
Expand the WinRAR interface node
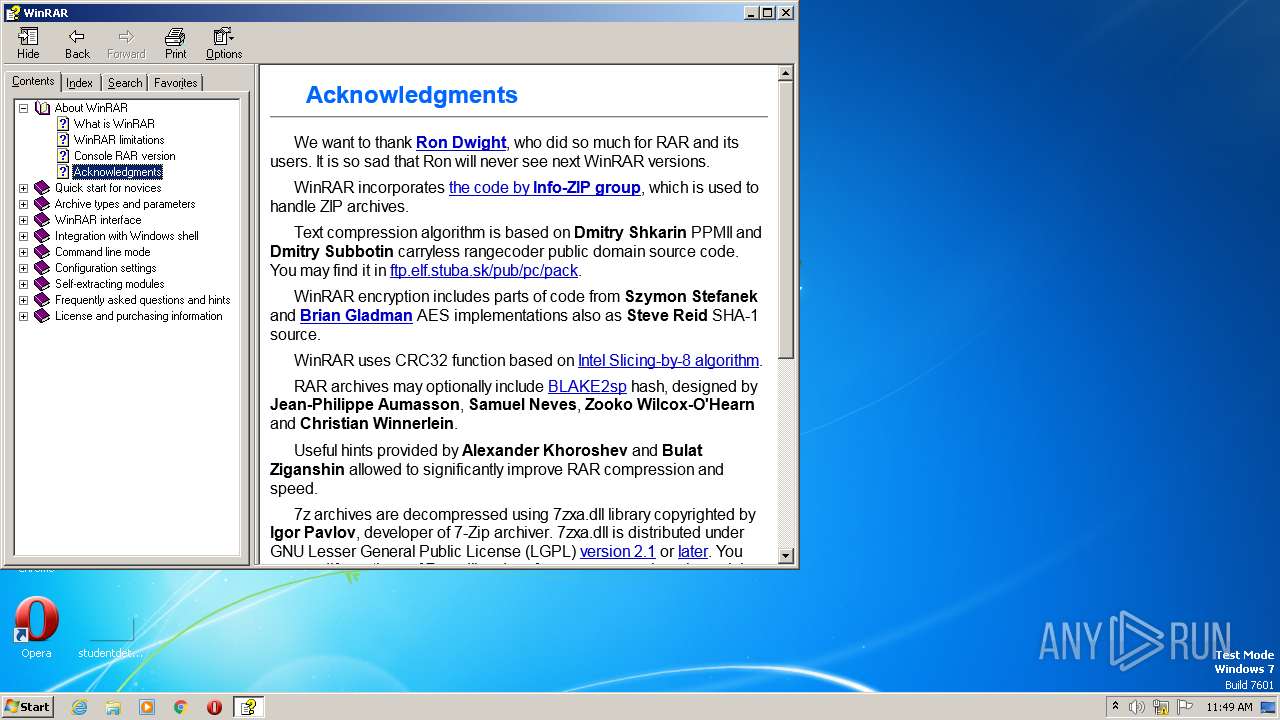[x=23, y=220]
